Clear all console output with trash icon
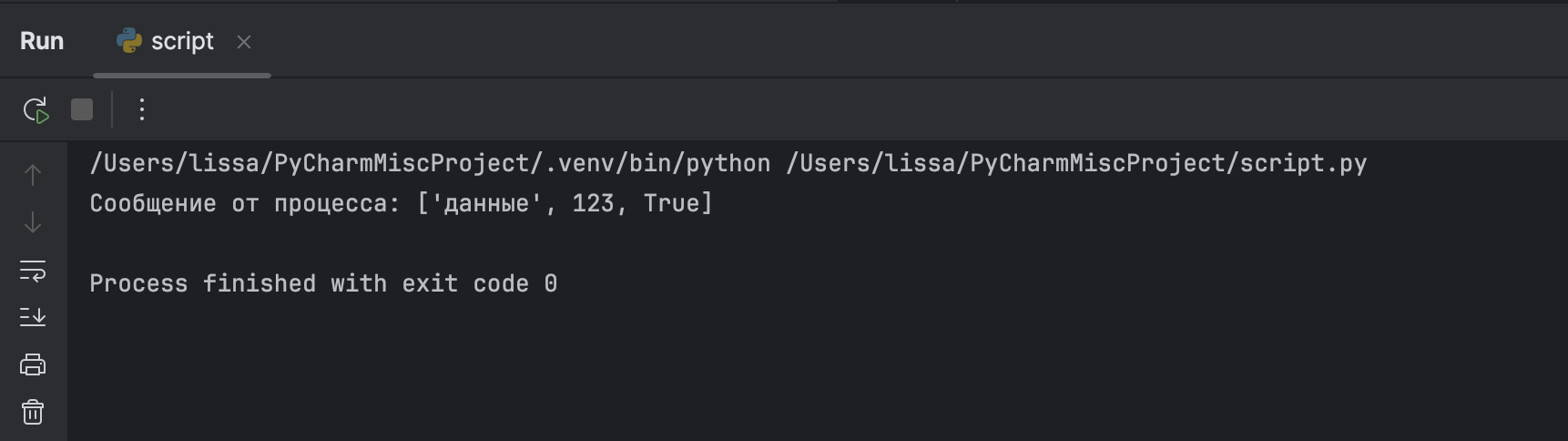1568x441 pixels. pyautogui.click(x=33, y=413)
